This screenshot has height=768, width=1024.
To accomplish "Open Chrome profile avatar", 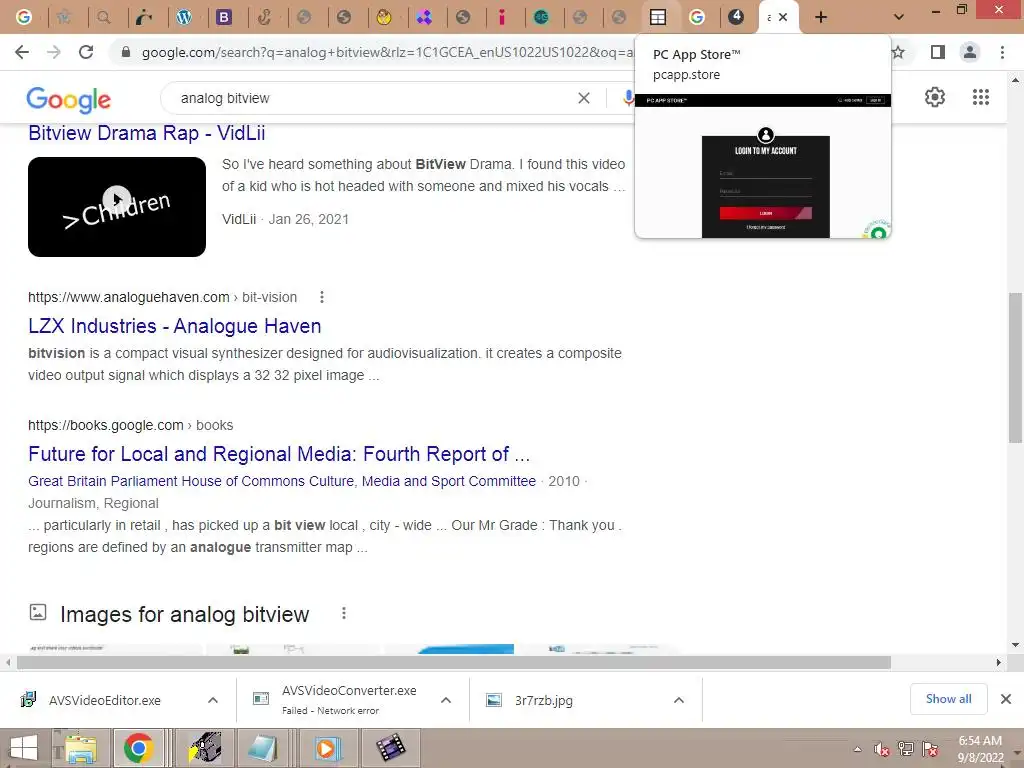I will pyautogui.click(x=970, y=52).
